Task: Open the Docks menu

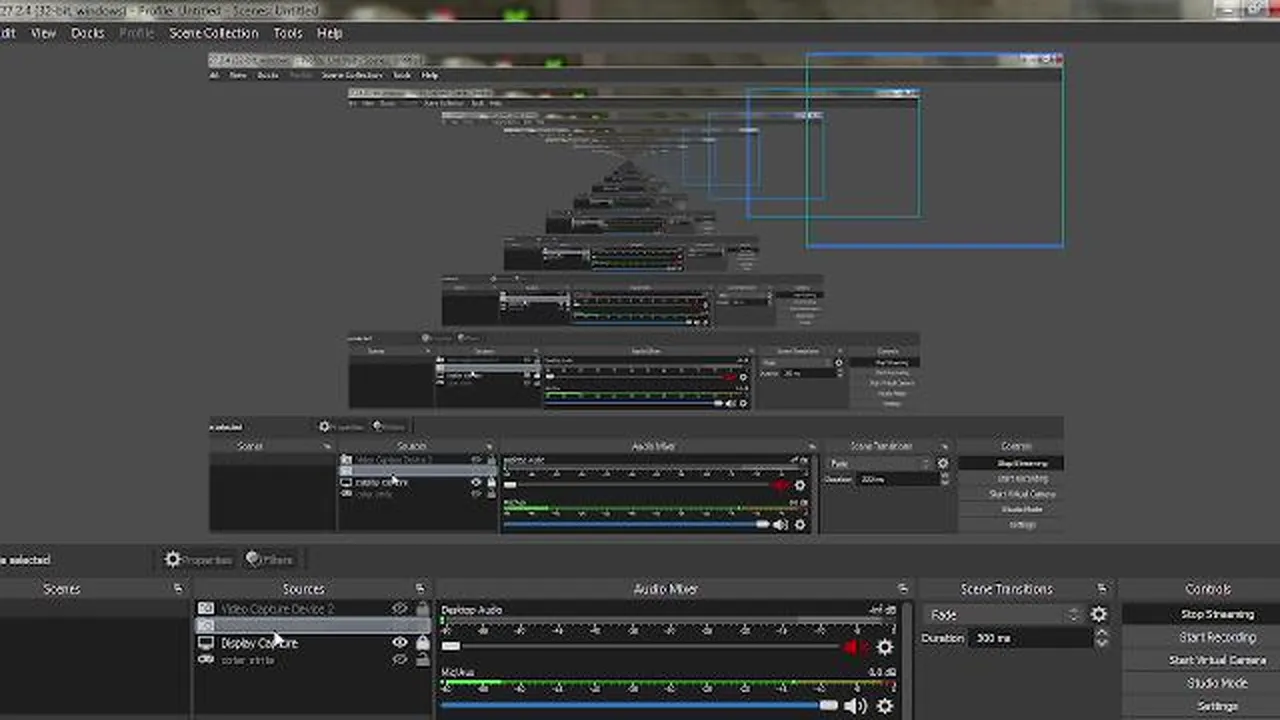Action: coord(88,33)
